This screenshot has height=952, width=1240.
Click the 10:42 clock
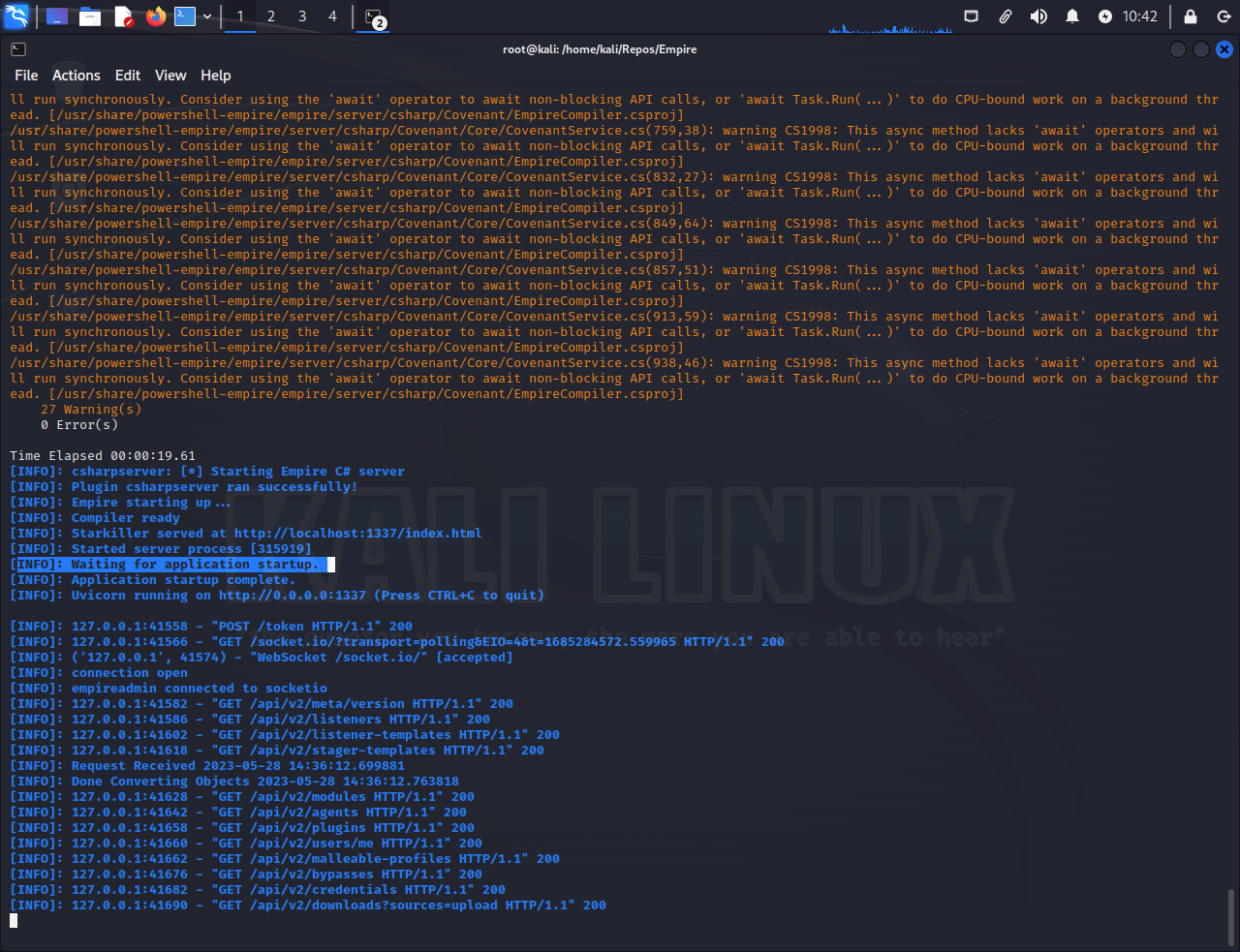1140,16
